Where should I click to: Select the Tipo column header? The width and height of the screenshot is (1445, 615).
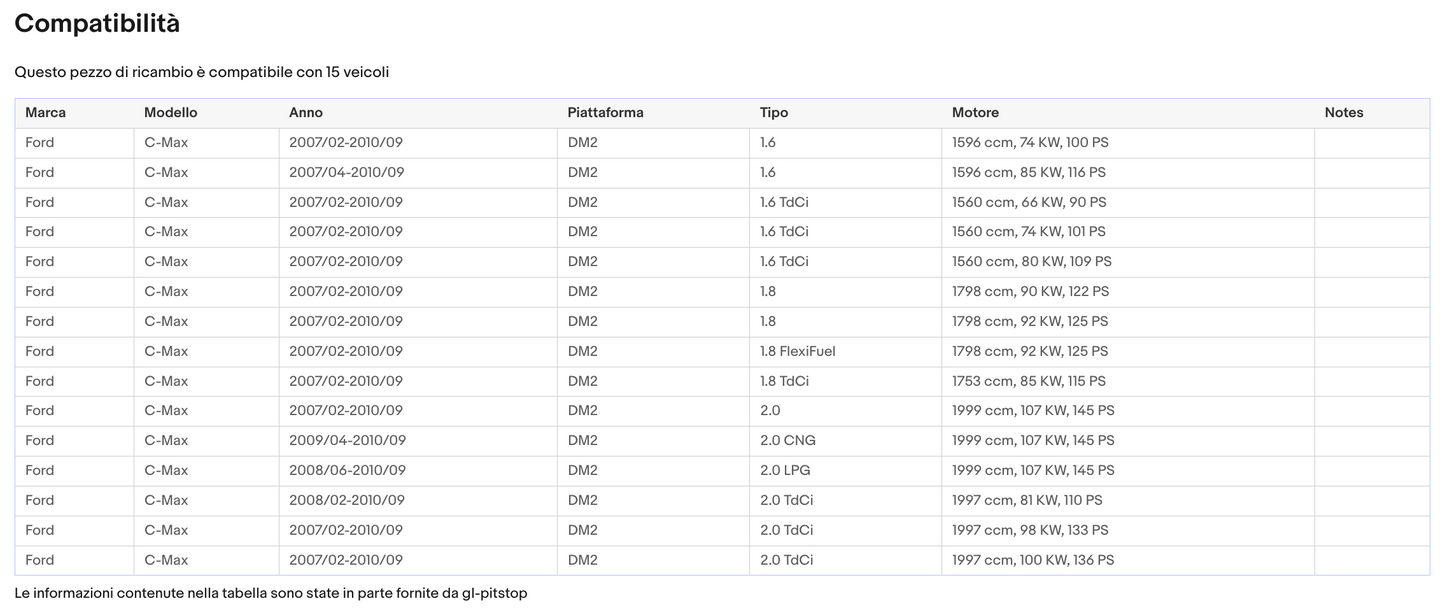point(774,113)
